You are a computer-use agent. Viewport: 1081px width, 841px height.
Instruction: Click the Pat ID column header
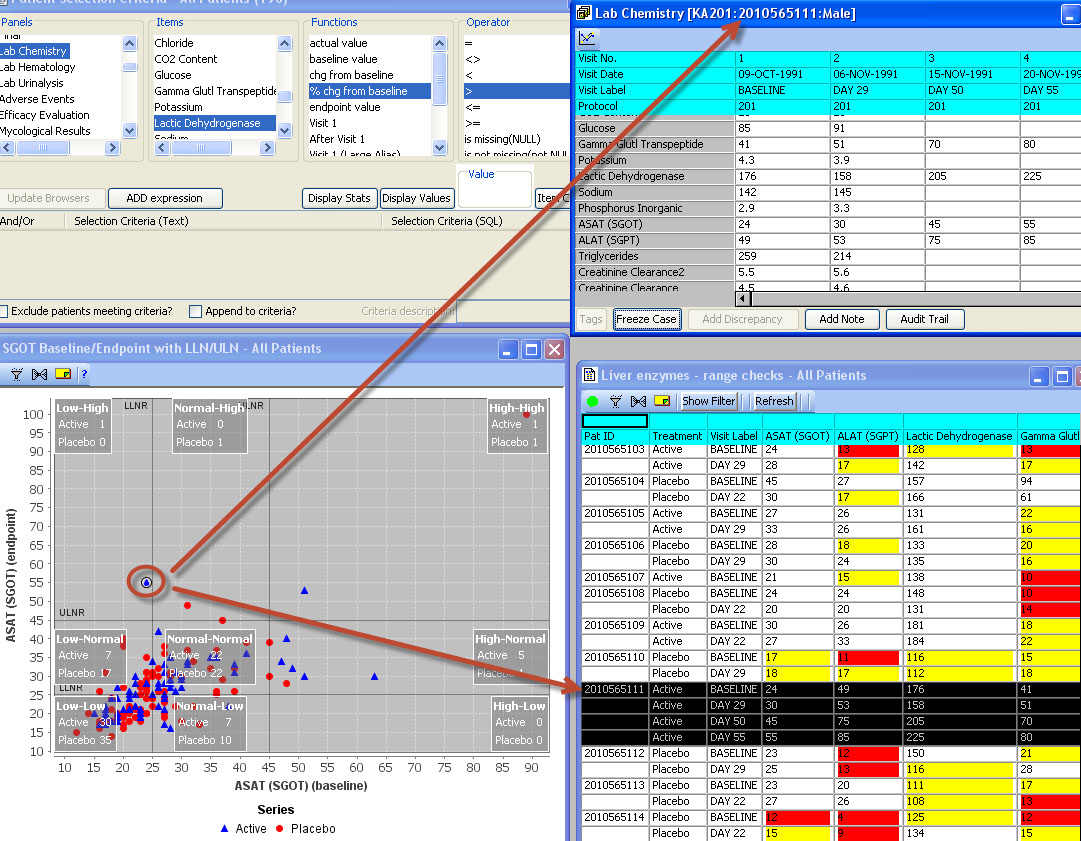click(x=616, y=436)
